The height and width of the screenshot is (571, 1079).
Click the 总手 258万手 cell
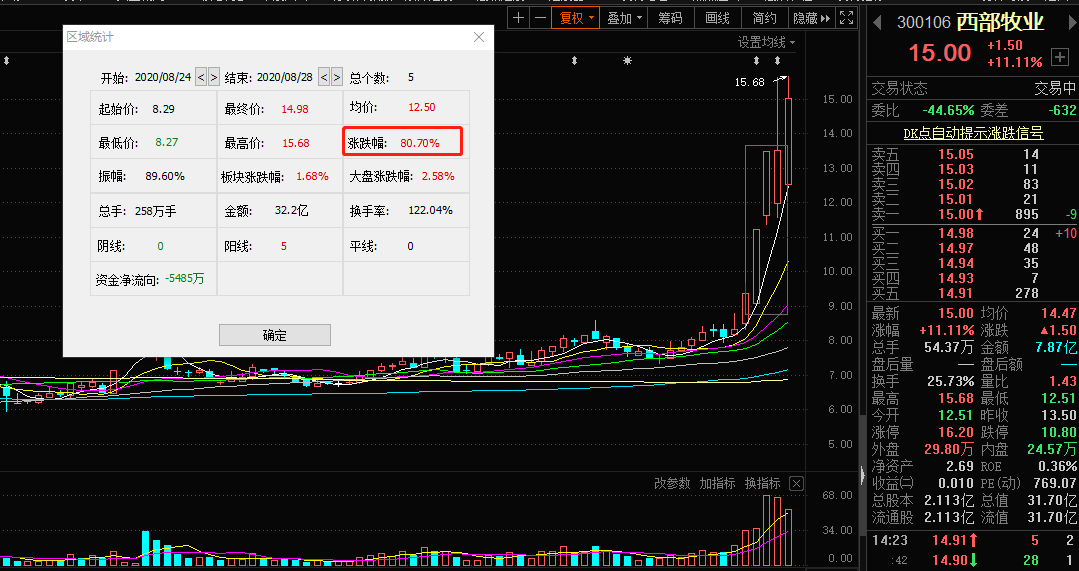(153, 211)
